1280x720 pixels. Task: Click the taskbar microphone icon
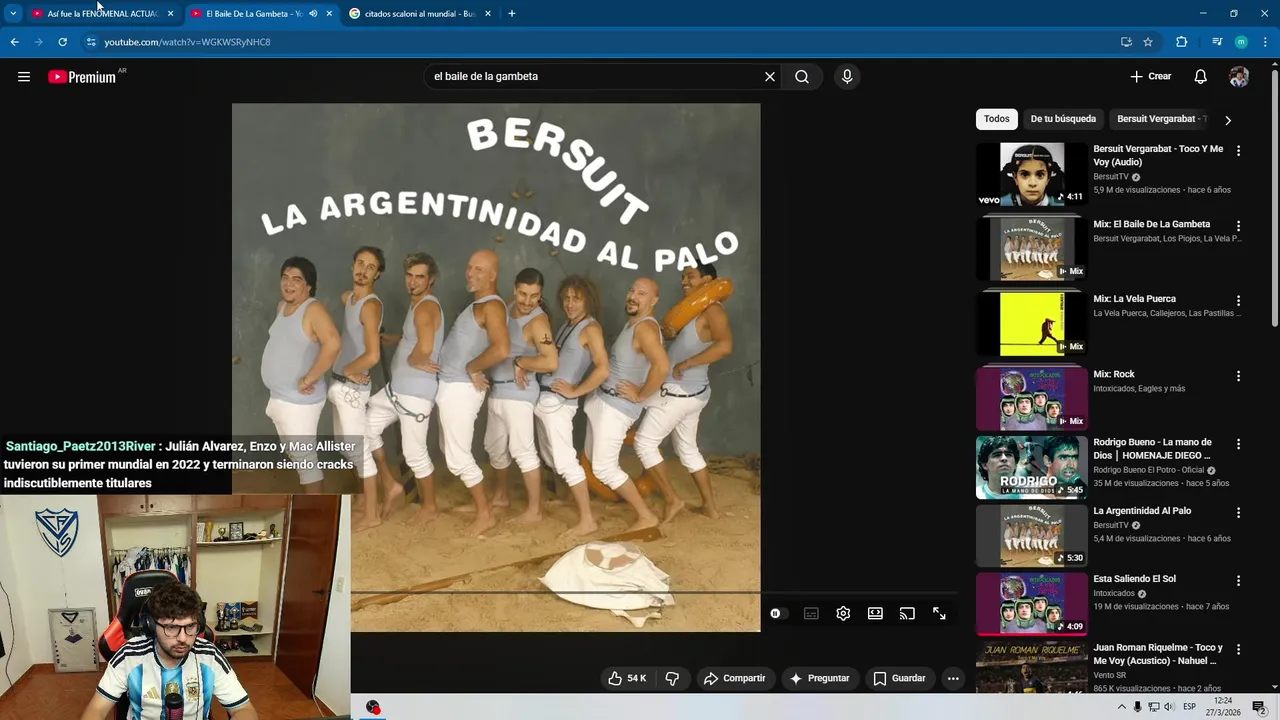click(1137, 707)
